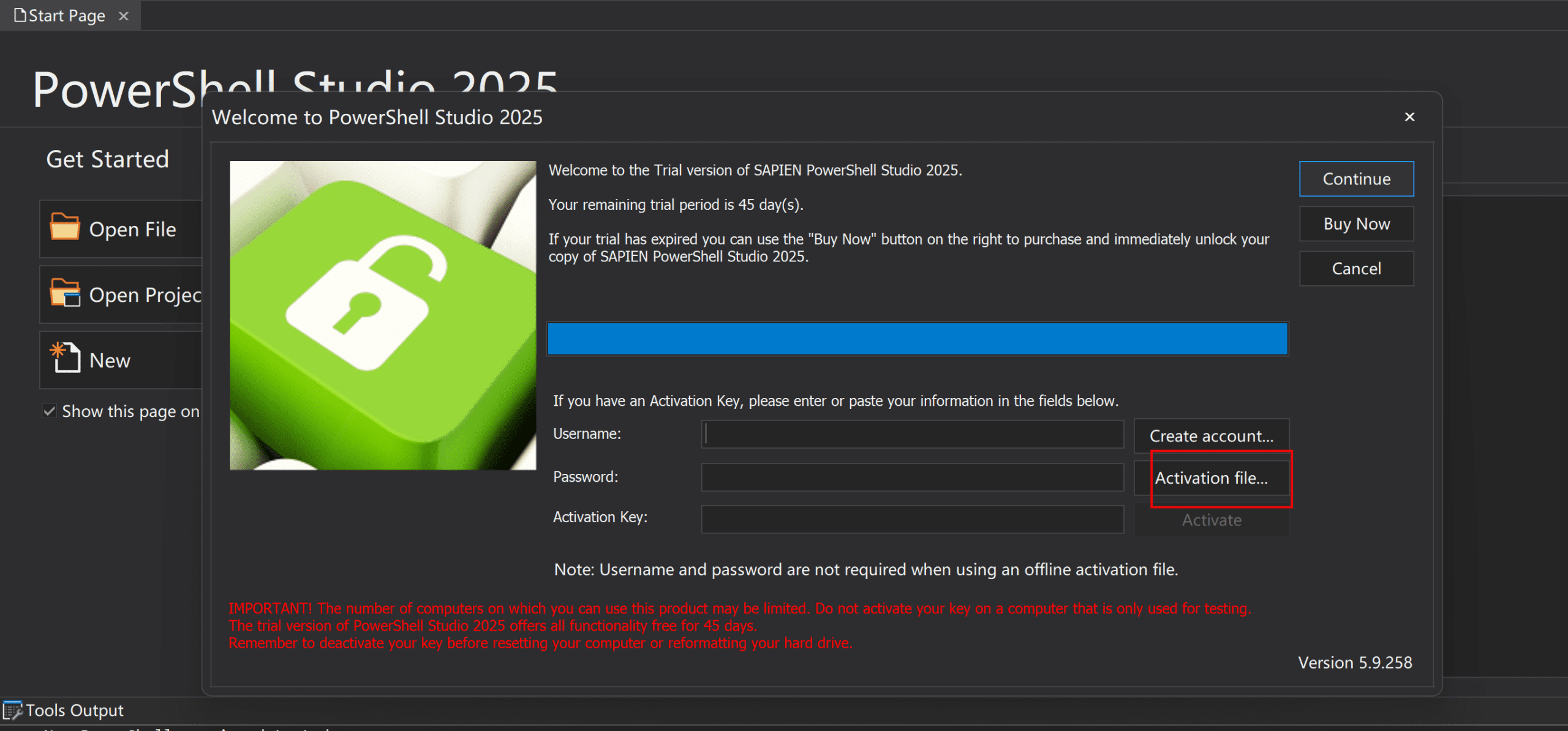Close the Welcome dialog with X
This screenshot has width=1568, height=731.
[1409, 117]
